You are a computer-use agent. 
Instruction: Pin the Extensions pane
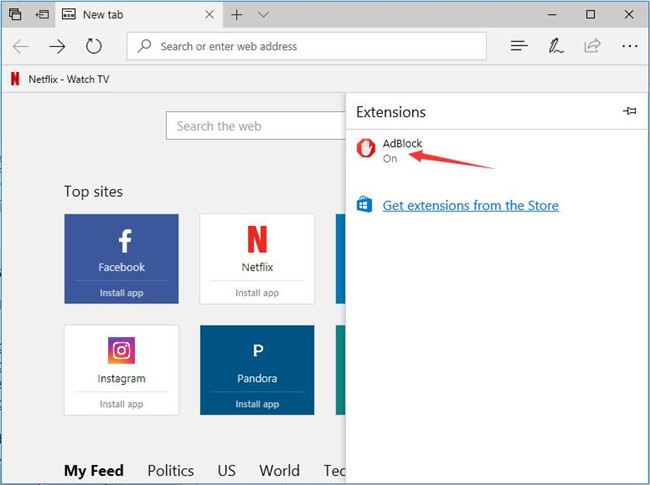pos(629,111)
